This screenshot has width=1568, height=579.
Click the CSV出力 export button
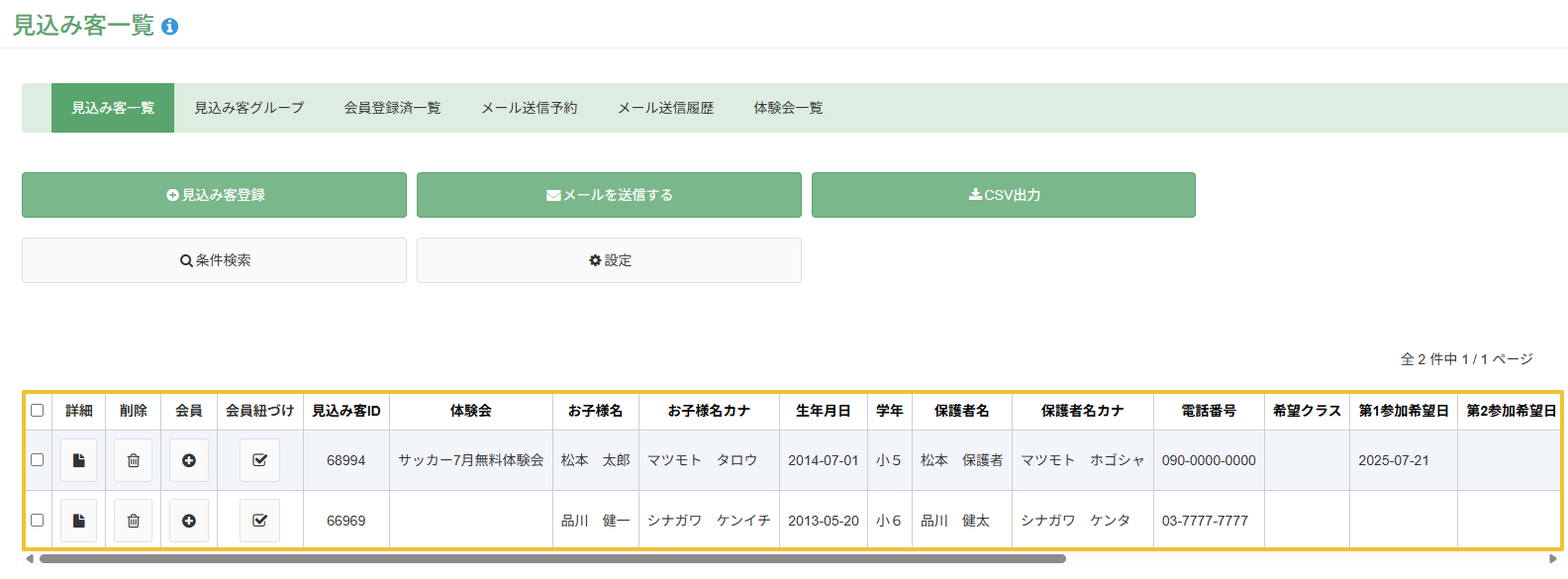click(1004, 195)
